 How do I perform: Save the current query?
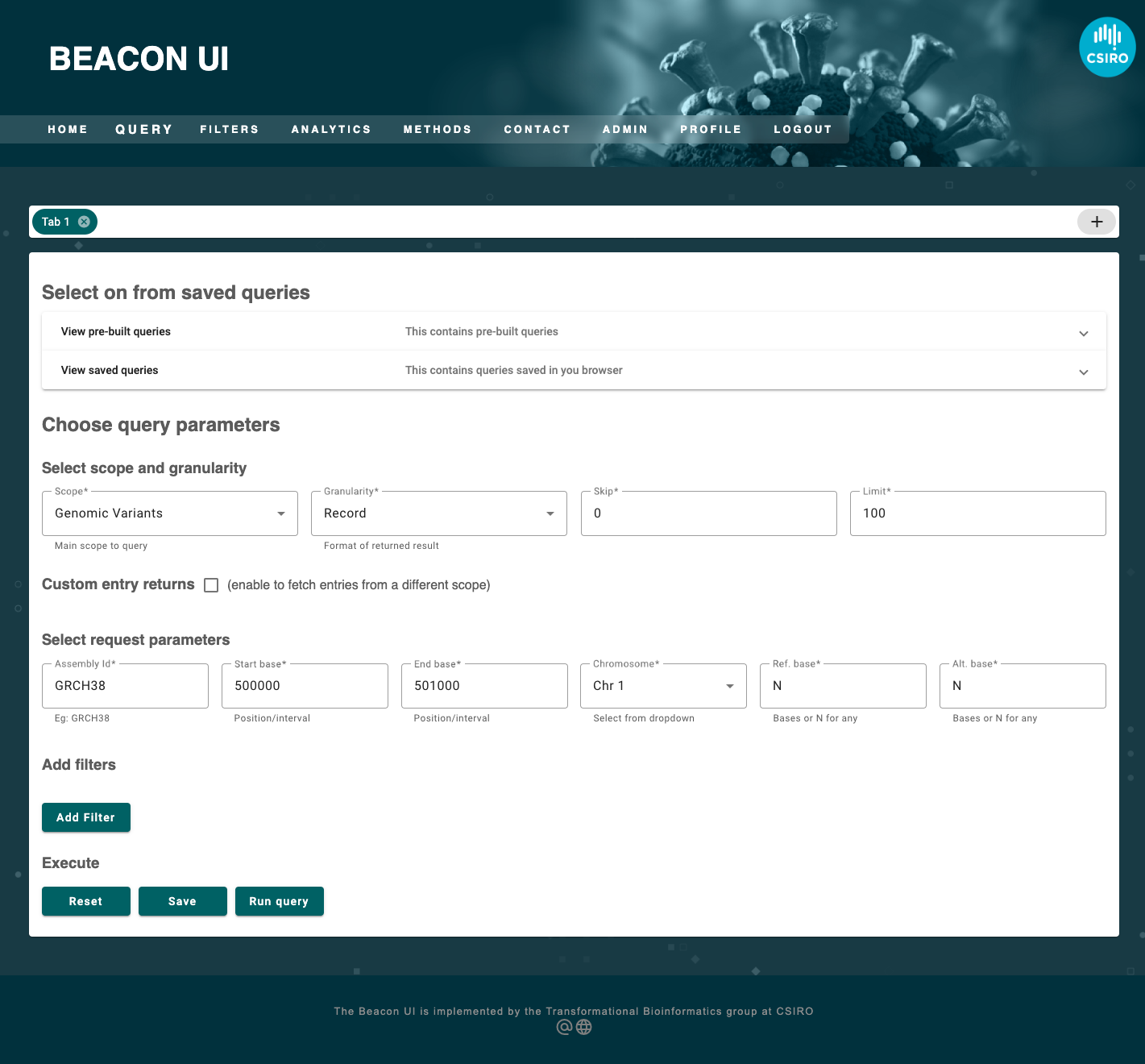pyautogui.click(x=182, y=901)
